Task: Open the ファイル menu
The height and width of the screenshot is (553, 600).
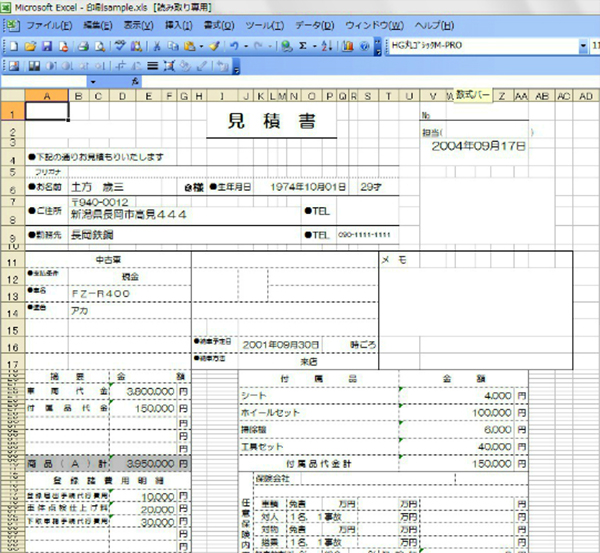Action: [49, 26]
